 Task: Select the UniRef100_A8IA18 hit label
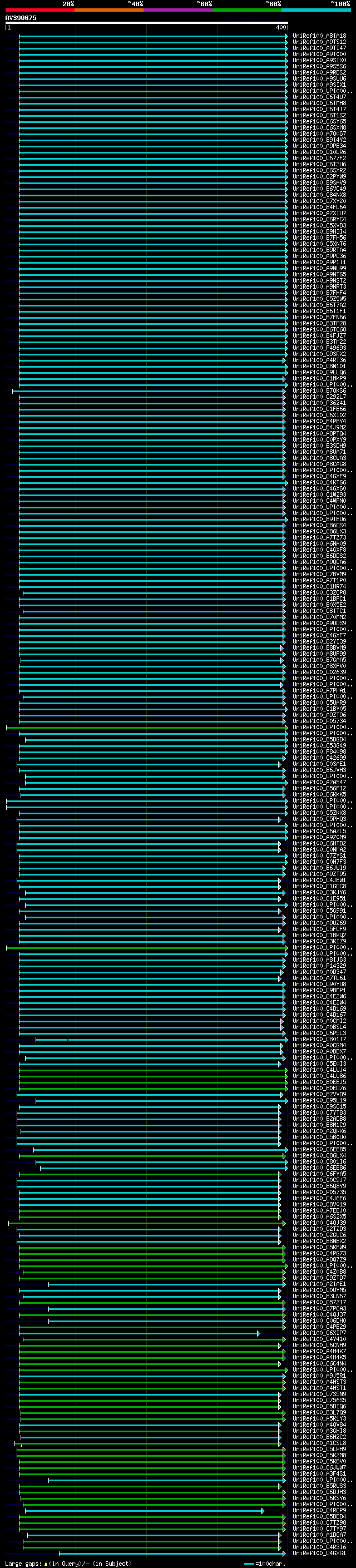point(319,36)
